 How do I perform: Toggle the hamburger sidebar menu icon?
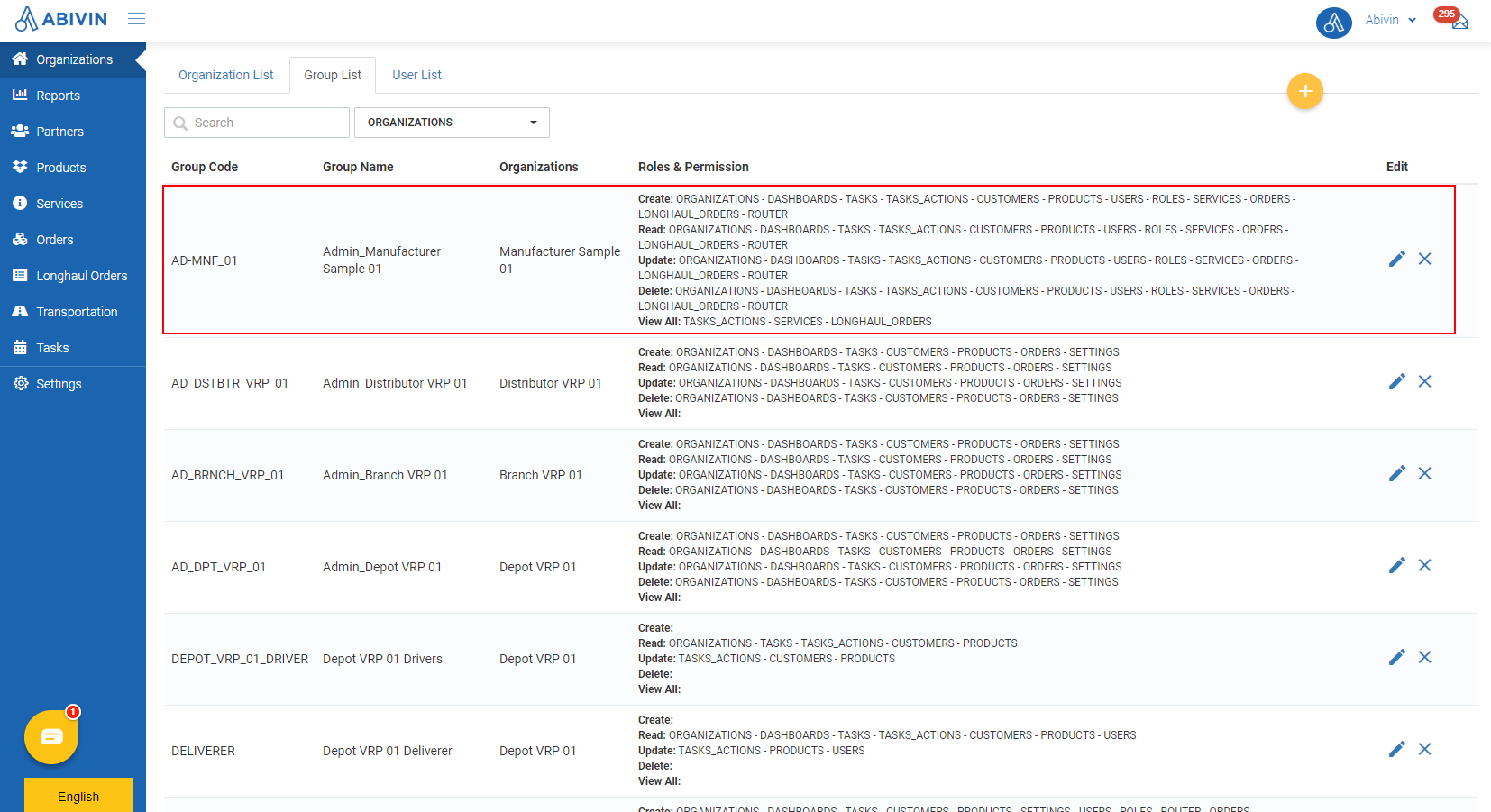(x=136, y=18)
